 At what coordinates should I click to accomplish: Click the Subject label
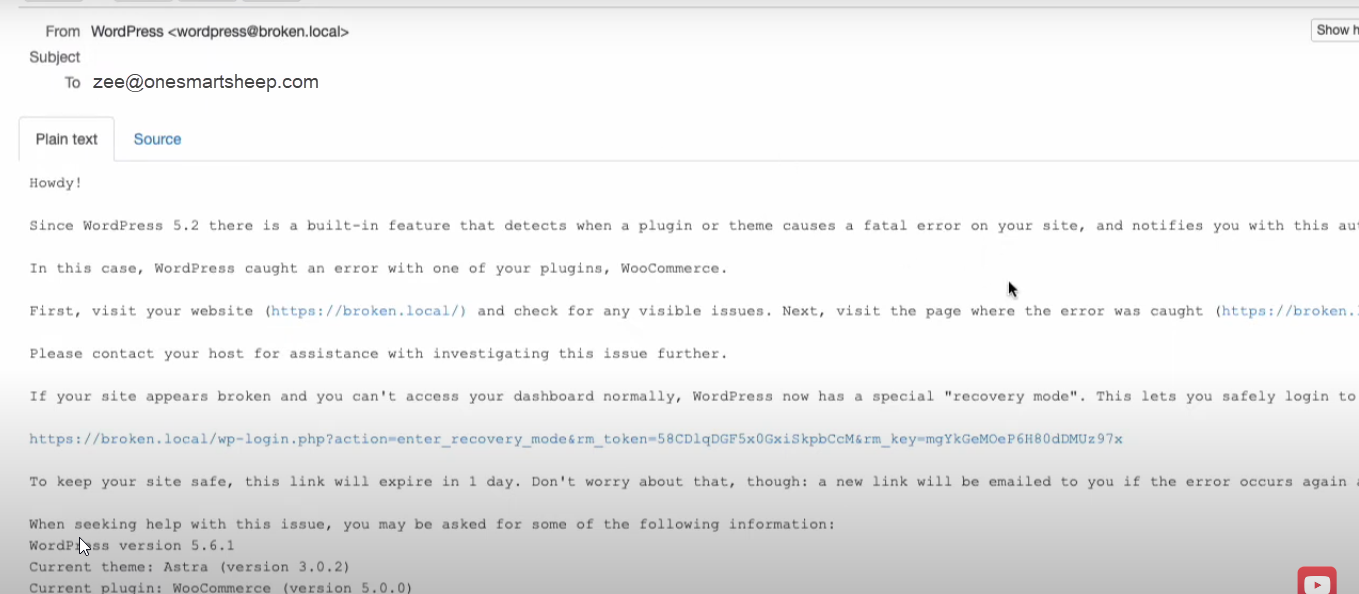[x=55, y=57]
